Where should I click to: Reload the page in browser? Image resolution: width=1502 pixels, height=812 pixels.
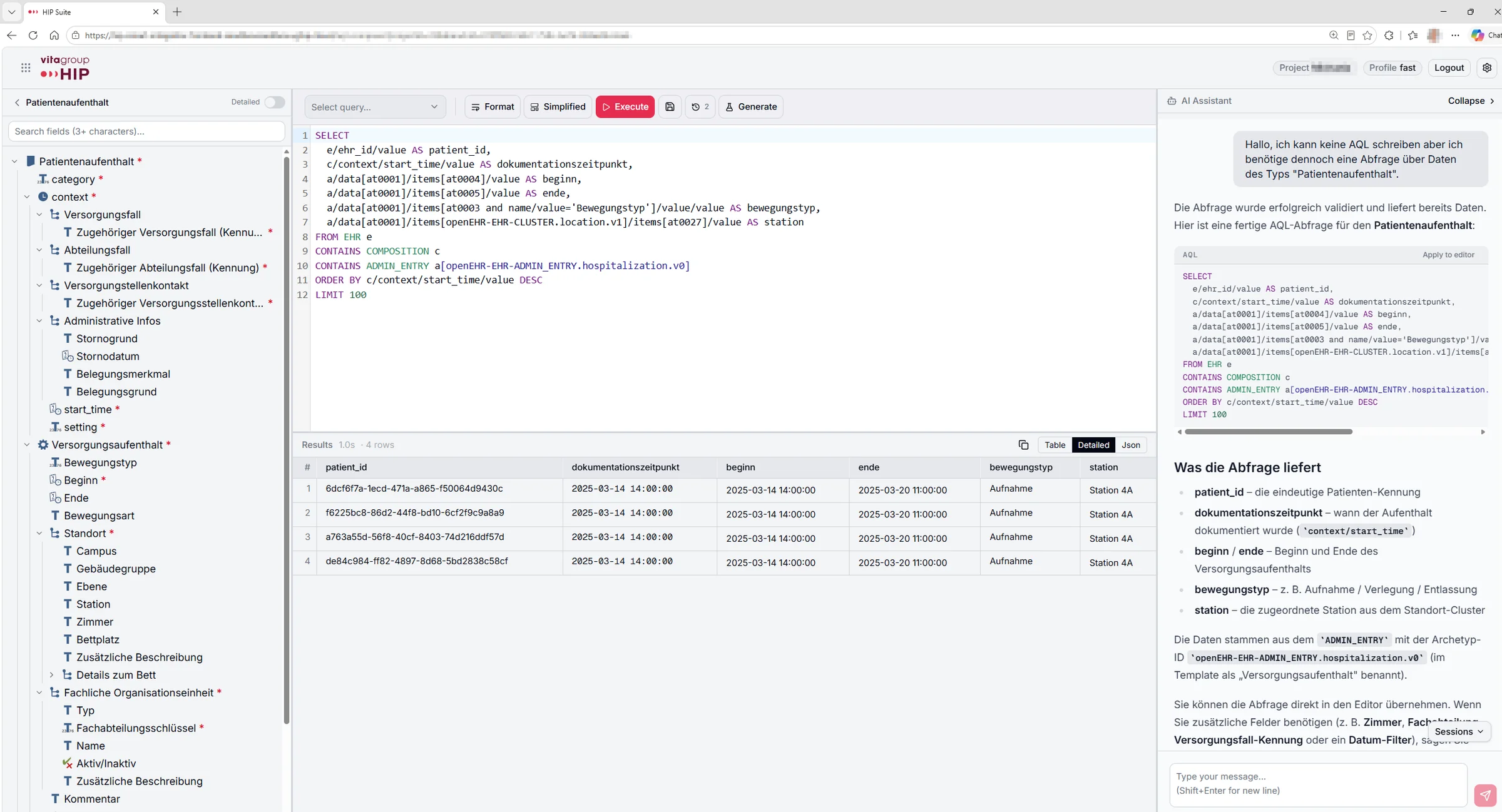33,35
